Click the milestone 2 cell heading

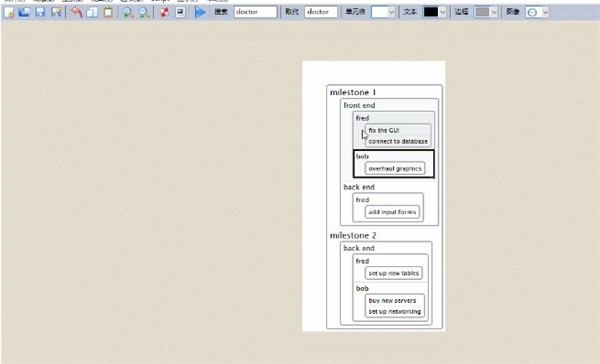(353, 235)
